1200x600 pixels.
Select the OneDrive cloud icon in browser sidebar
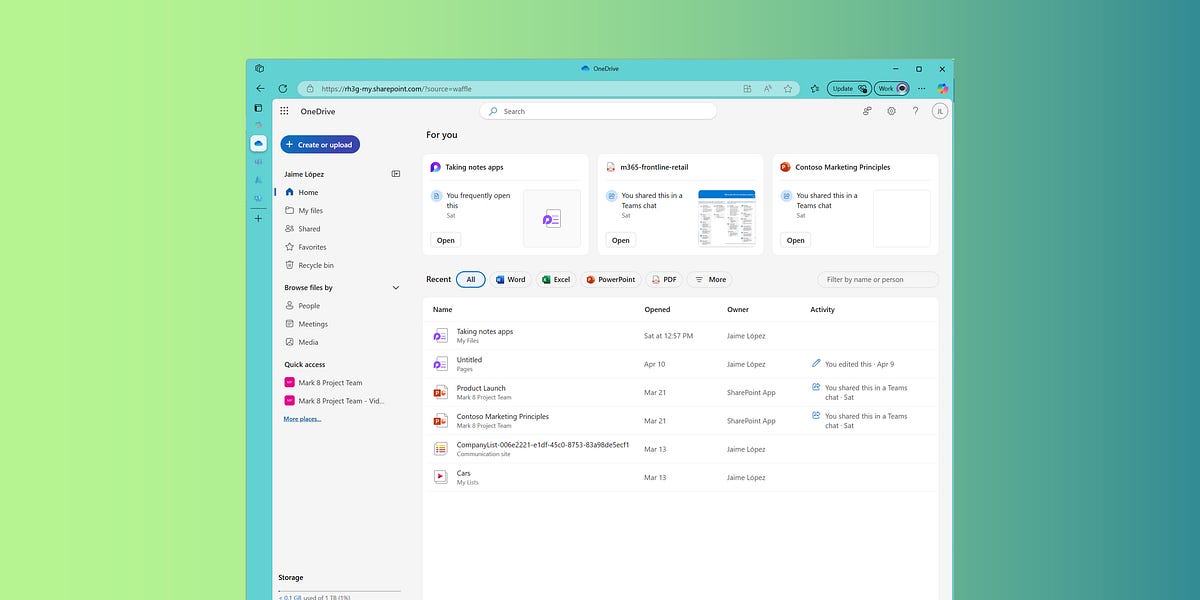pyautogui.click(x=258, y=144)
